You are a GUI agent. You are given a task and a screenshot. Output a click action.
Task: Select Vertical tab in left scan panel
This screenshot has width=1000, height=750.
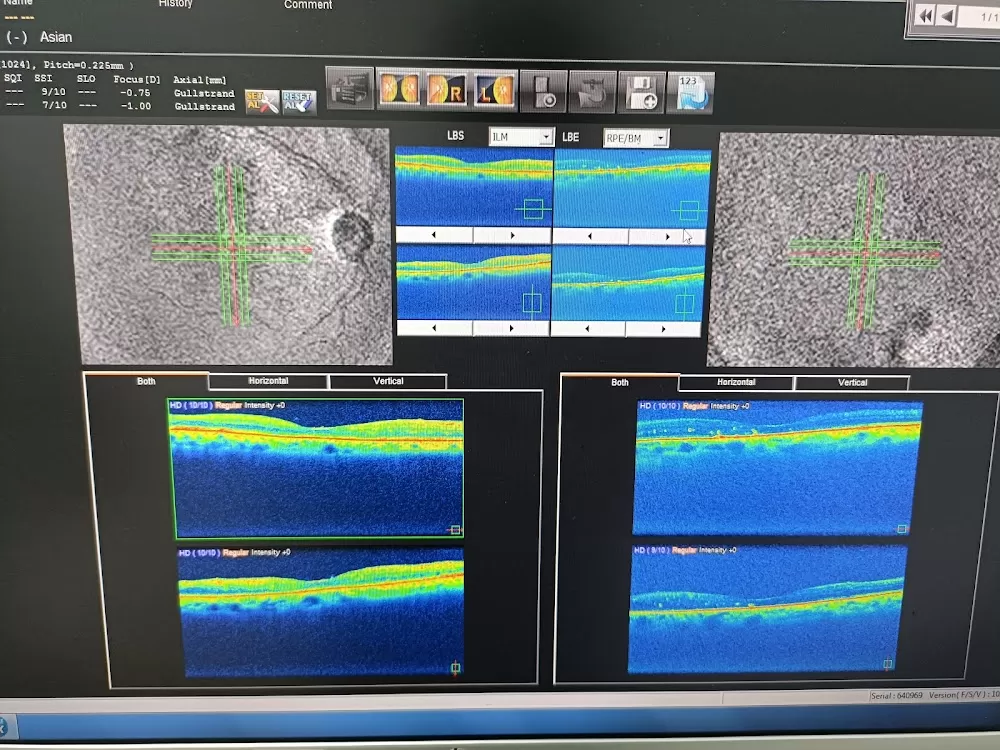pyautogui.click(x=388, y=381)
